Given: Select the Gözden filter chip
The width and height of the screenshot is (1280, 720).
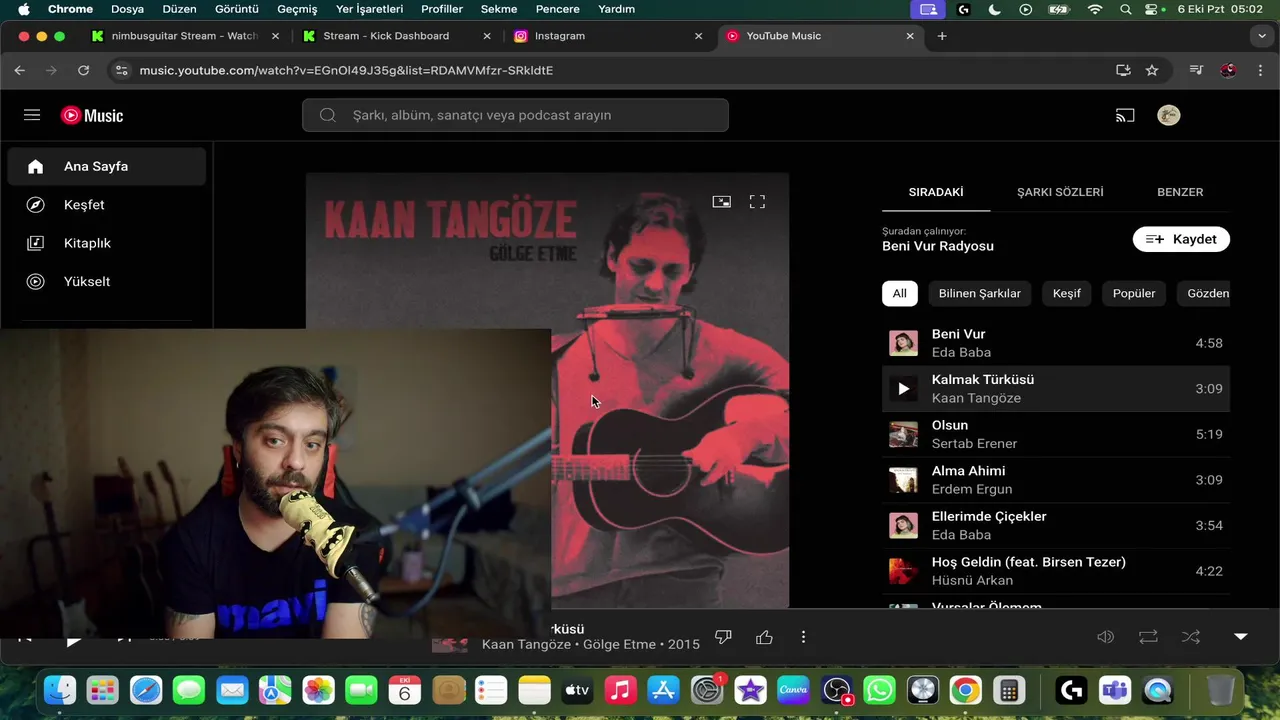Looking at the screenshot, I should click(1205, 293).
